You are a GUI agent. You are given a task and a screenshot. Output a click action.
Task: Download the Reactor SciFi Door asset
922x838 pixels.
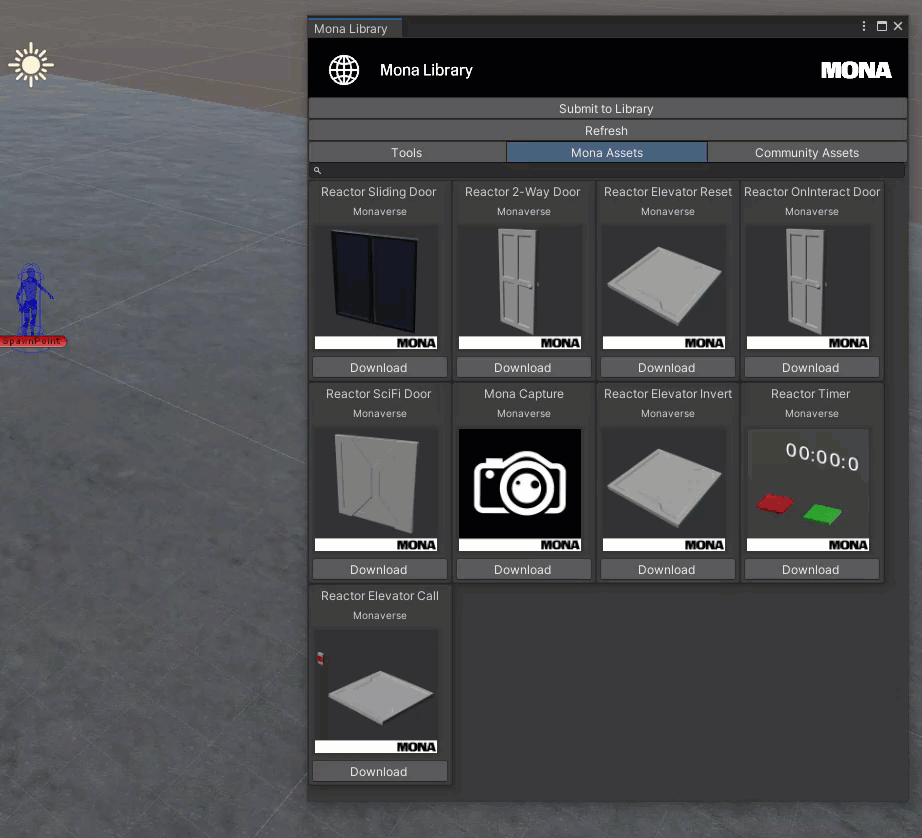pos(379,570)
